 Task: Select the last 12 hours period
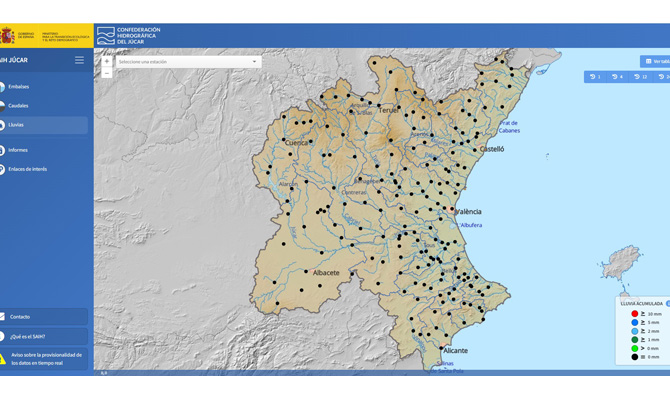pyautogui.click(x=640, y=77)
